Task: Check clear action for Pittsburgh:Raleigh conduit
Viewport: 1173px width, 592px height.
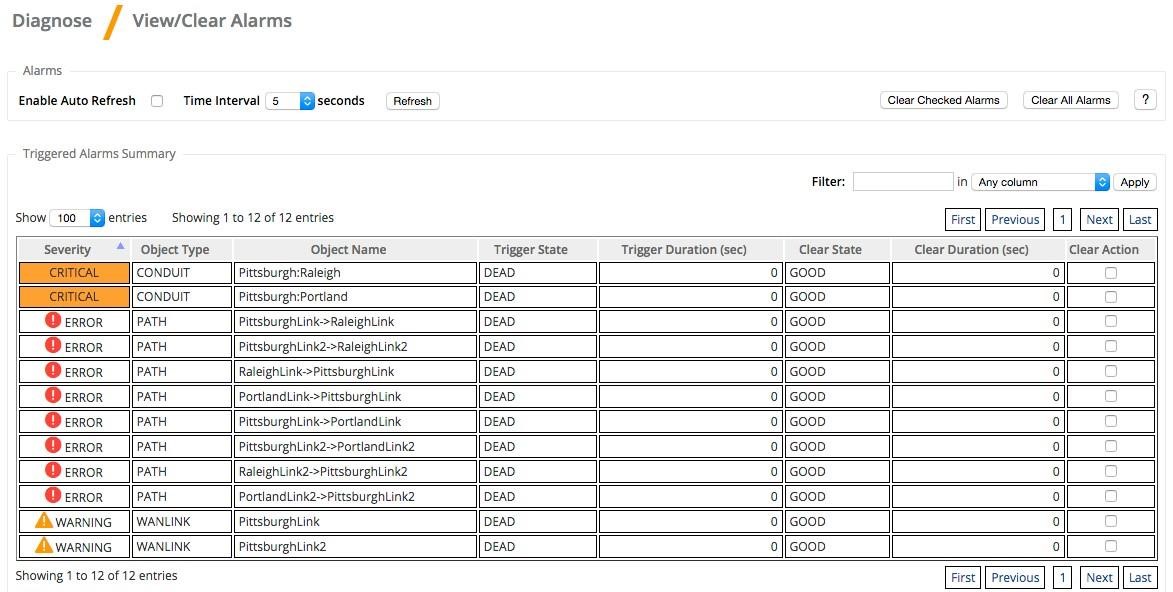Action: click(x=1111, y=272)
